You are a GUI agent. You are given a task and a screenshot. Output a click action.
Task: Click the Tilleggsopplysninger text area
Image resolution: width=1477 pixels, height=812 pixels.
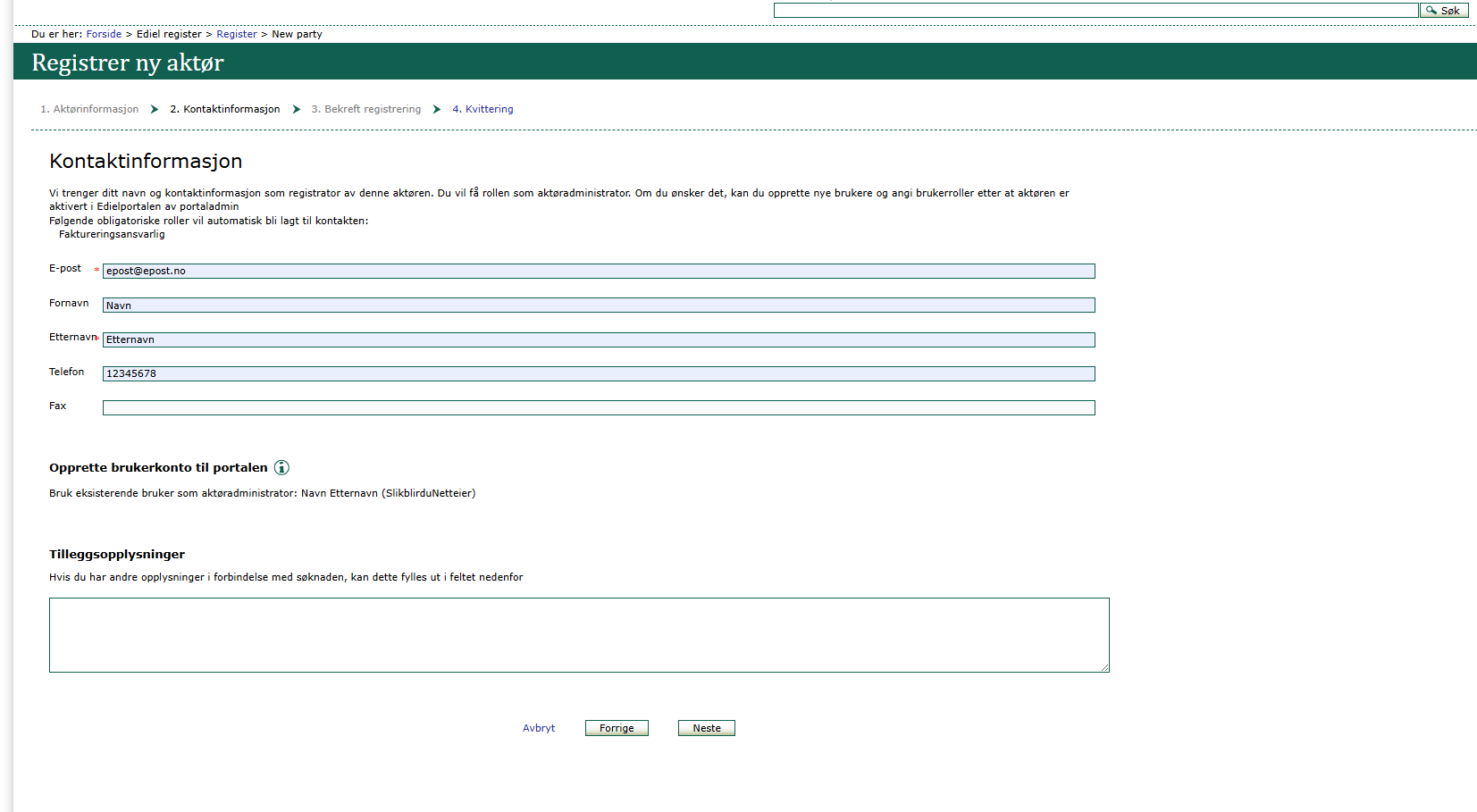[x=579, y=635]
